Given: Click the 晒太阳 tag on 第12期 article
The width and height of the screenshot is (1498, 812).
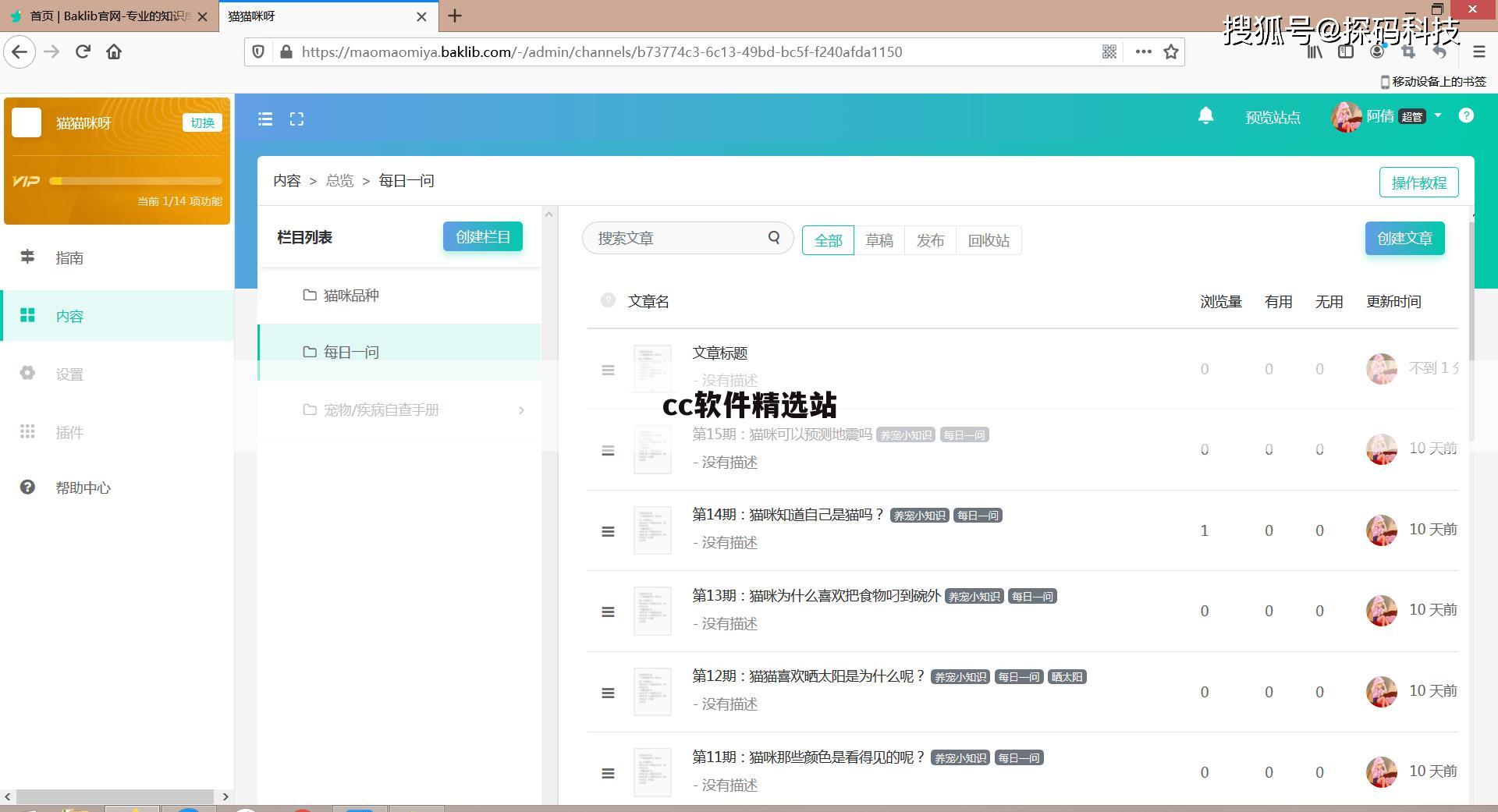Looking at the screenshot, I should [x=1067, y=677].
